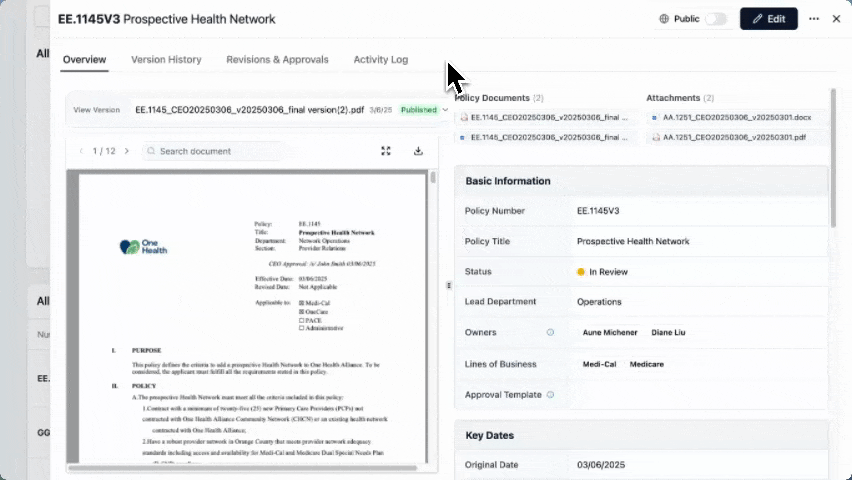852x480 pixels.
Task: Click the globe icon next to Public
Action: point(664,19)
